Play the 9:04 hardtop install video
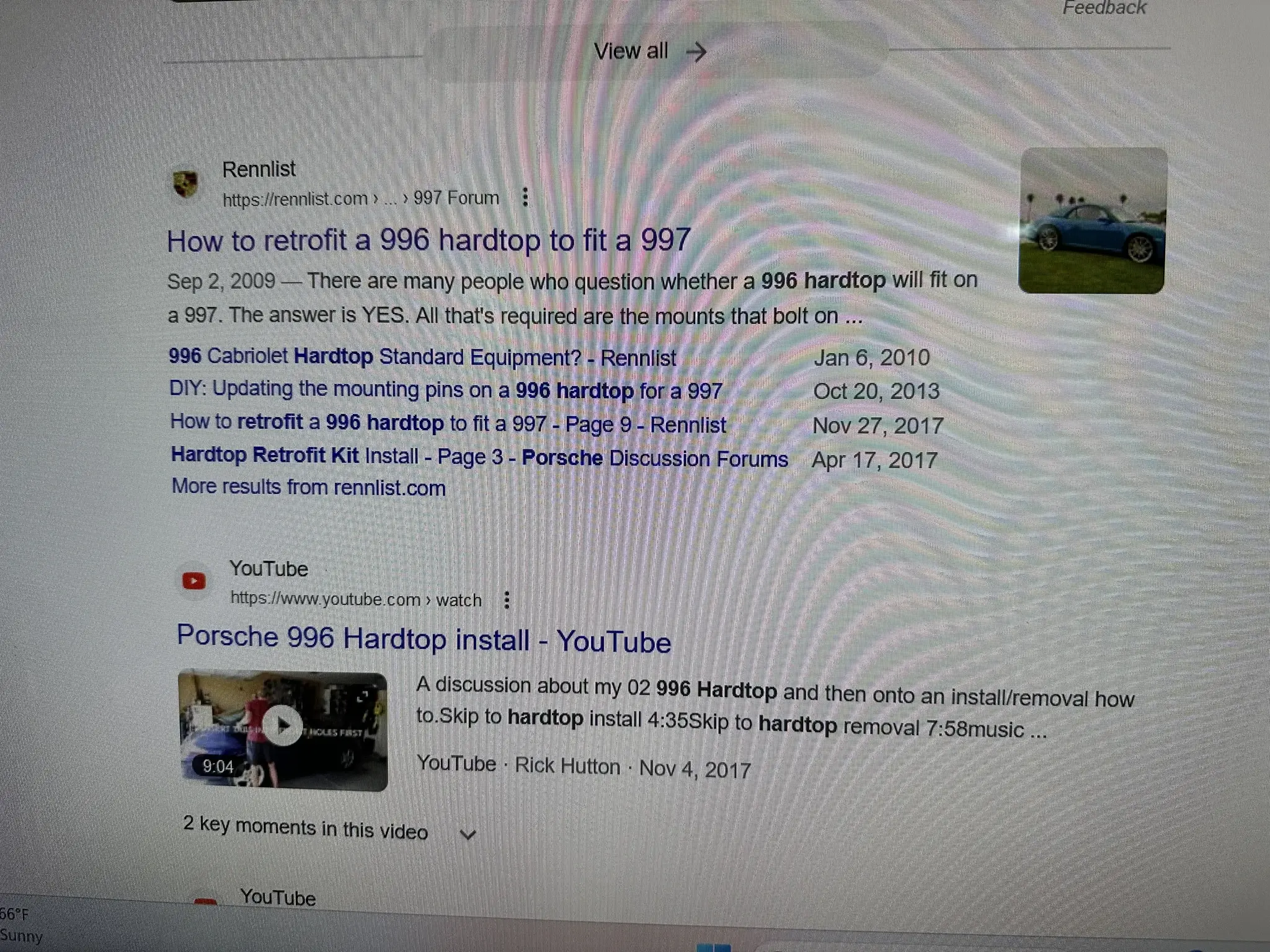This screenshot has height=952, width=1270. pyautogui.click(x=283, y=729)
